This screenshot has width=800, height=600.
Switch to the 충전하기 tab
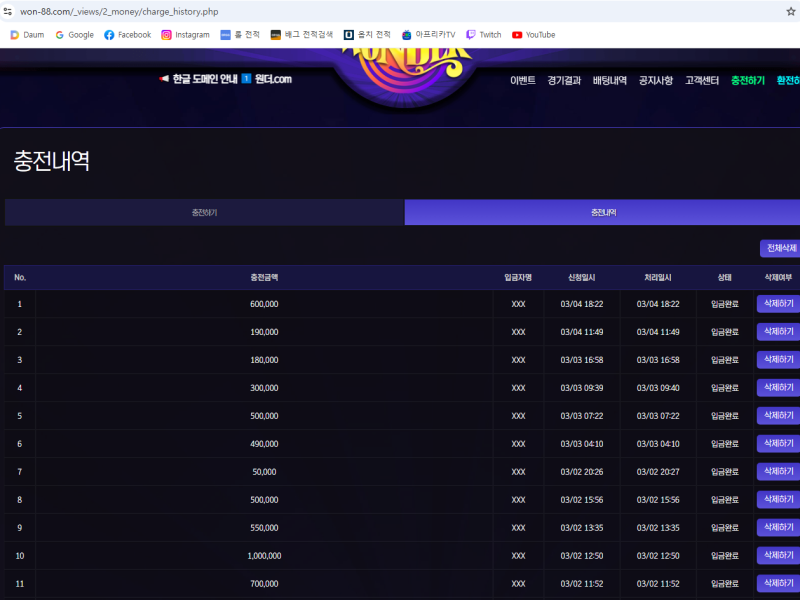[204, 213]
